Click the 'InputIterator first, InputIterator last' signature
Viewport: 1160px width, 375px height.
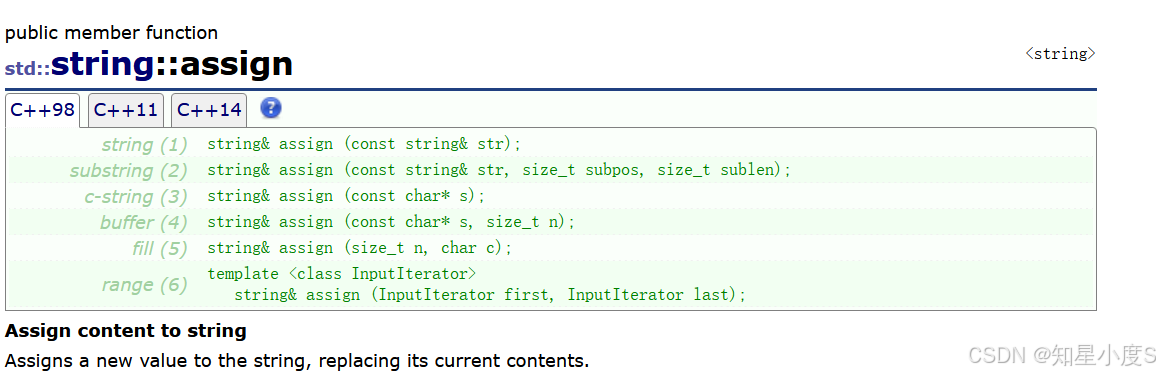[x=490, y=295]
